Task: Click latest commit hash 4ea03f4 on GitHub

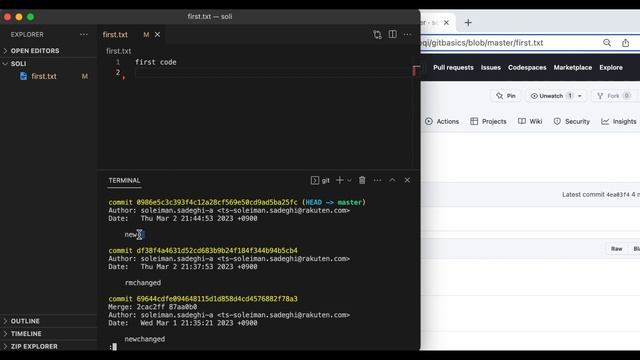Action: pyautogui.click(x=618, y=195)
